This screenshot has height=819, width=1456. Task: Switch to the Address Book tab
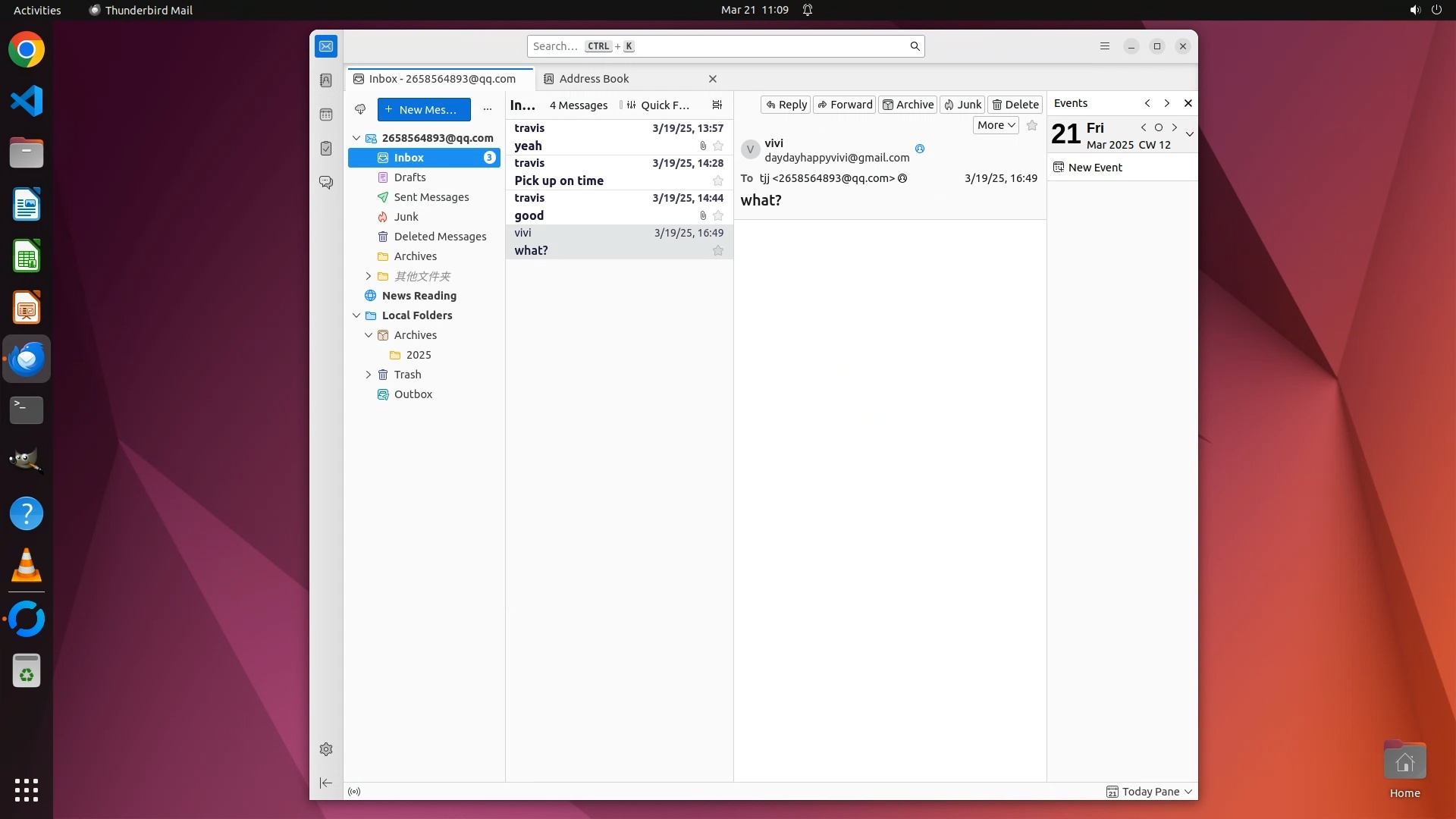(594, 79)
